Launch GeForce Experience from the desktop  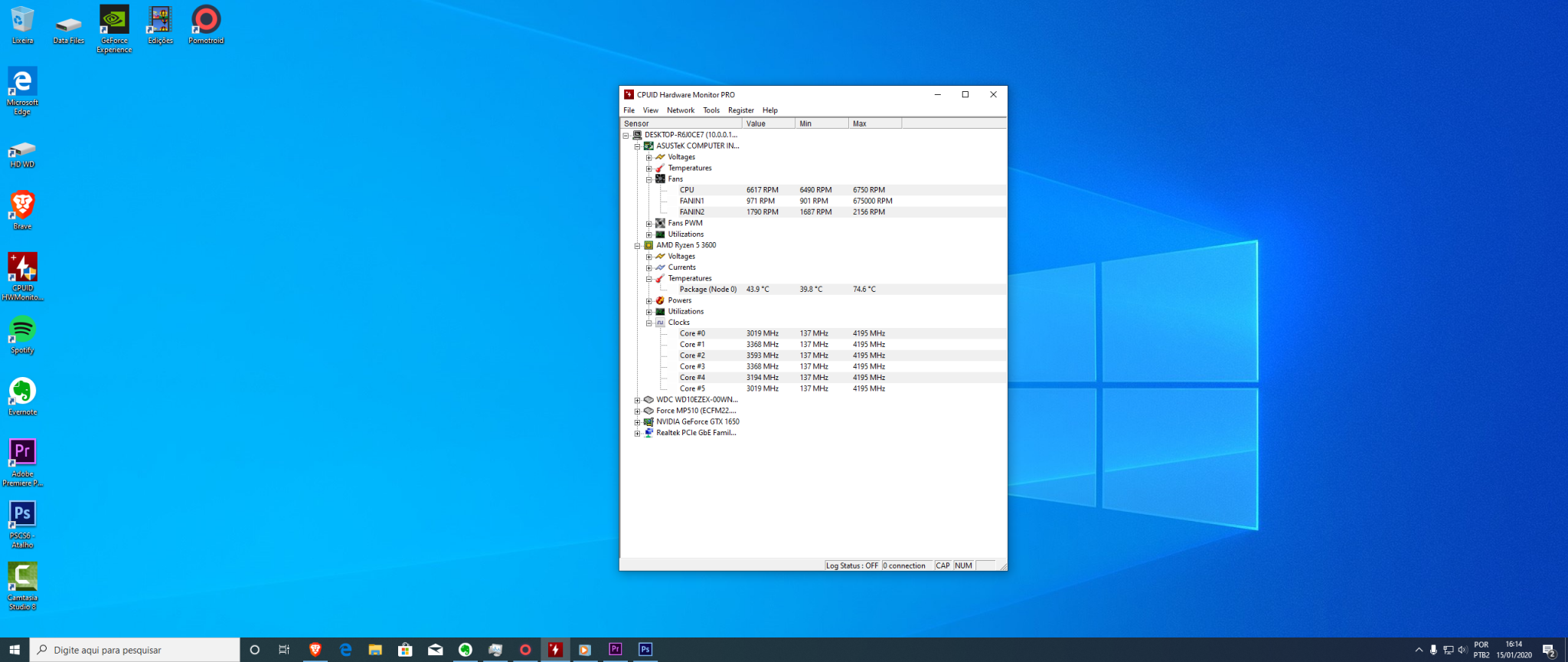click(x=114, y=29)
